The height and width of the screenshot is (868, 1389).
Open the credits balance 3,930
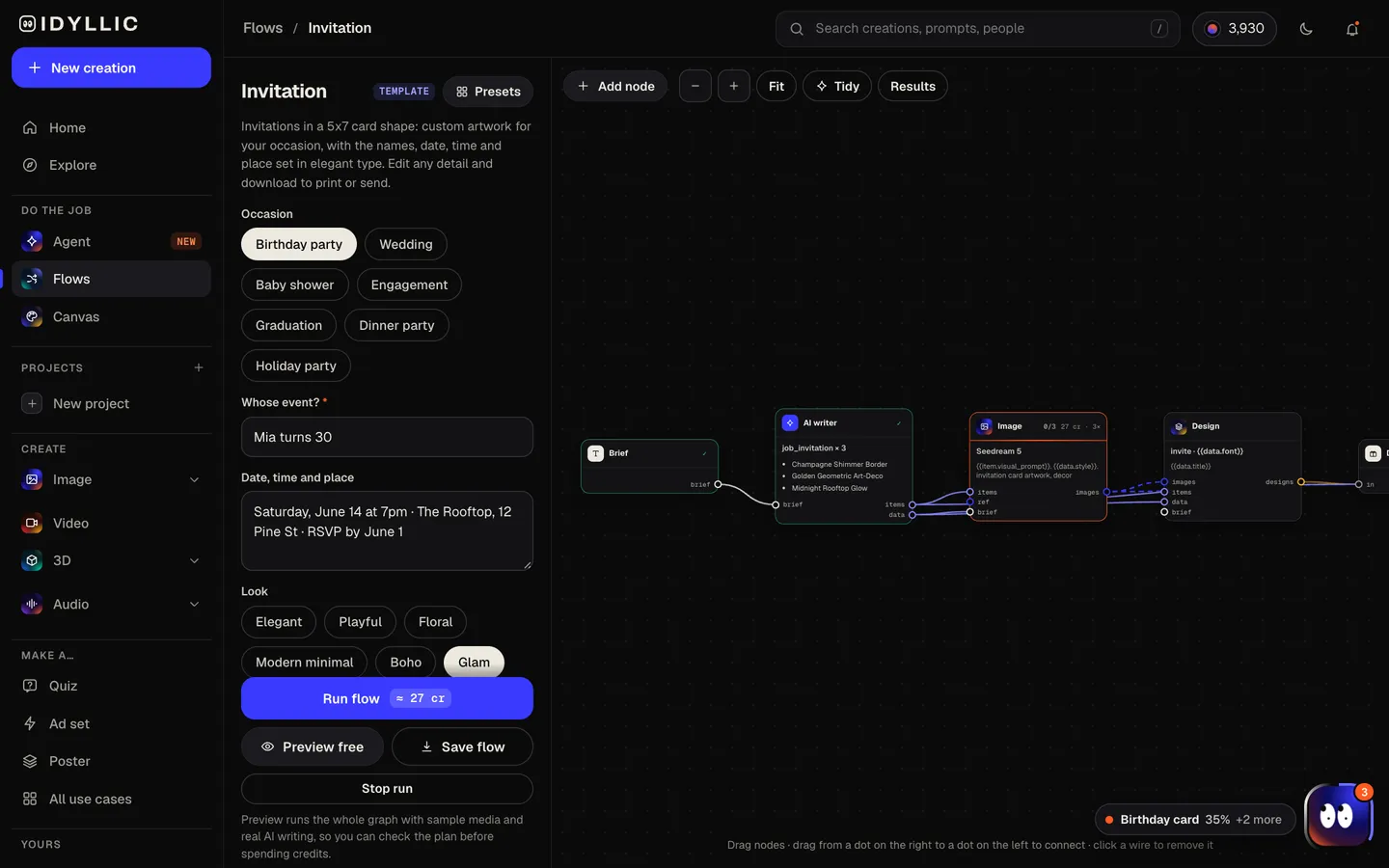tap(1235, 29)
